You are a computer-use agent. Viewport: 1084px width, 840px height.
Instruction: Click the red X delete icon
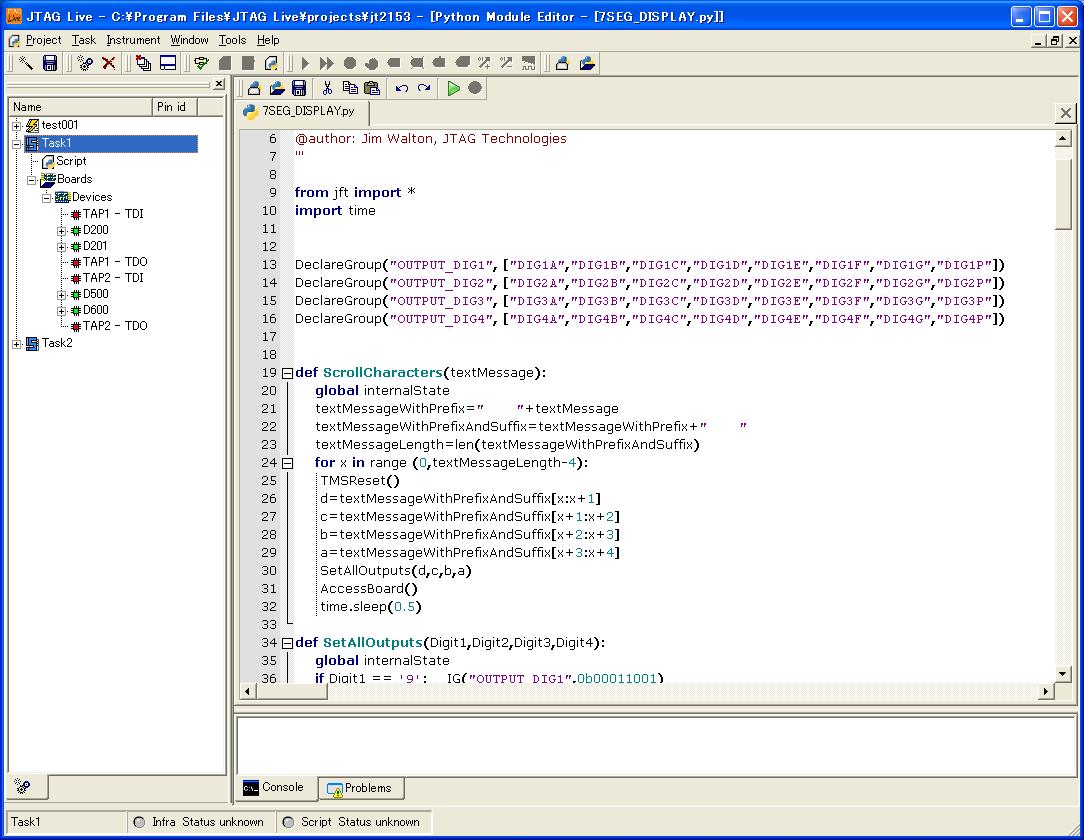pos(109,64)
